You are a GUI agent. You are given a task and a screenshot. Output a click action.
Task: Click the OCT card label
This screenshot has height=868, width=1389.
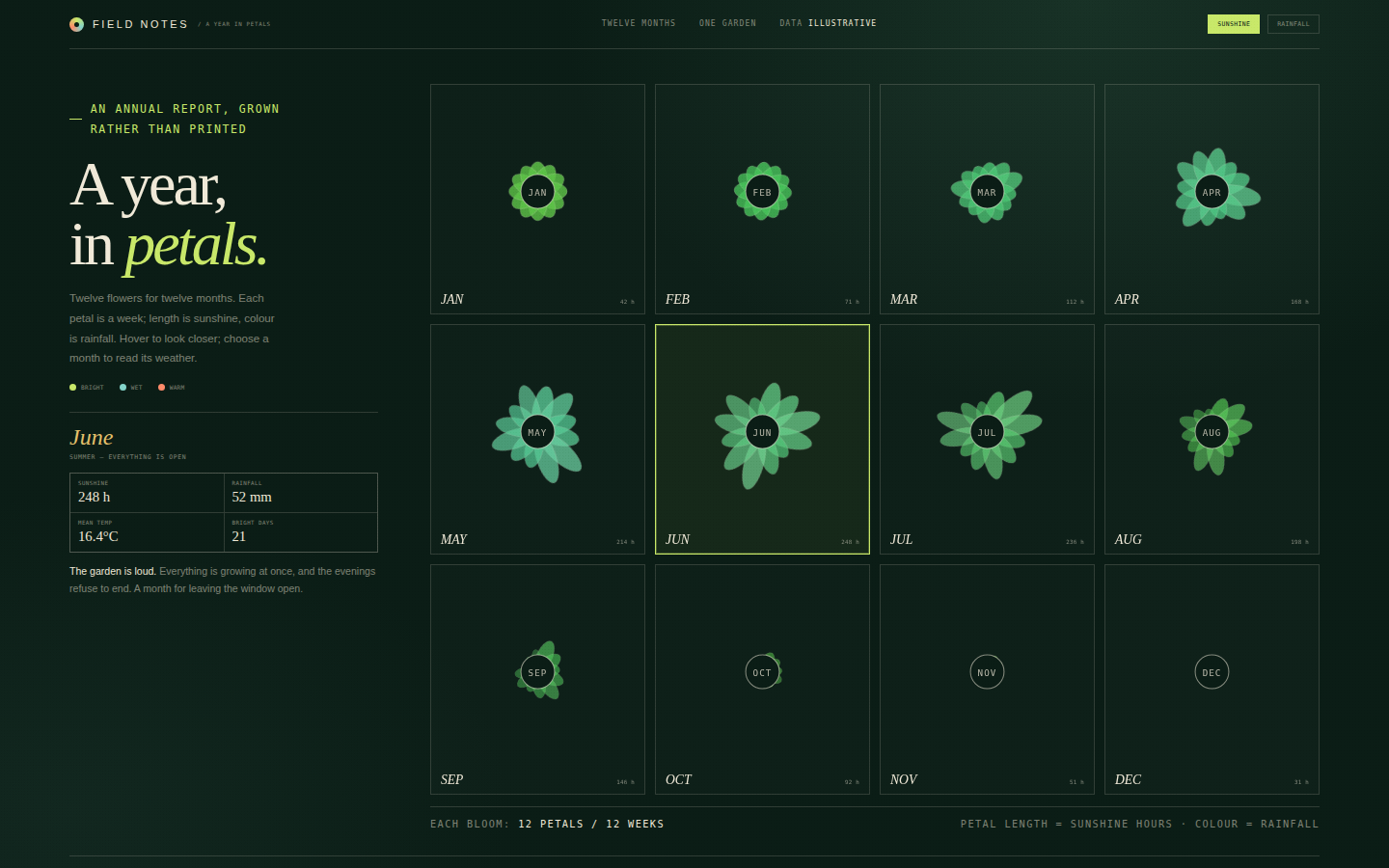678,779
